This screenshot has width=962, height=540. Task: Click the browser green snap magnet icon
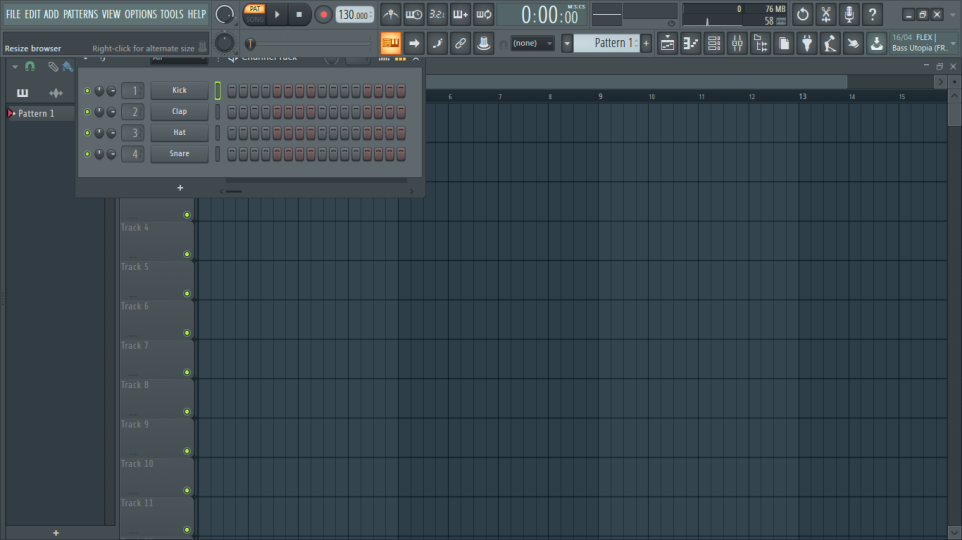coord(29,66)
